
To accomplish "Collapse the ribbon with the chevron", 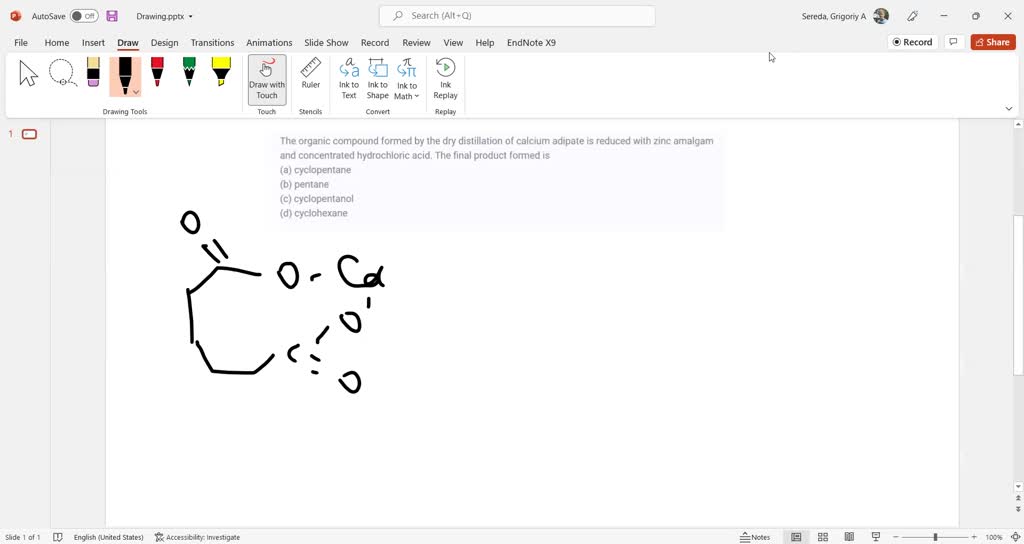I will click(1008, 108).
